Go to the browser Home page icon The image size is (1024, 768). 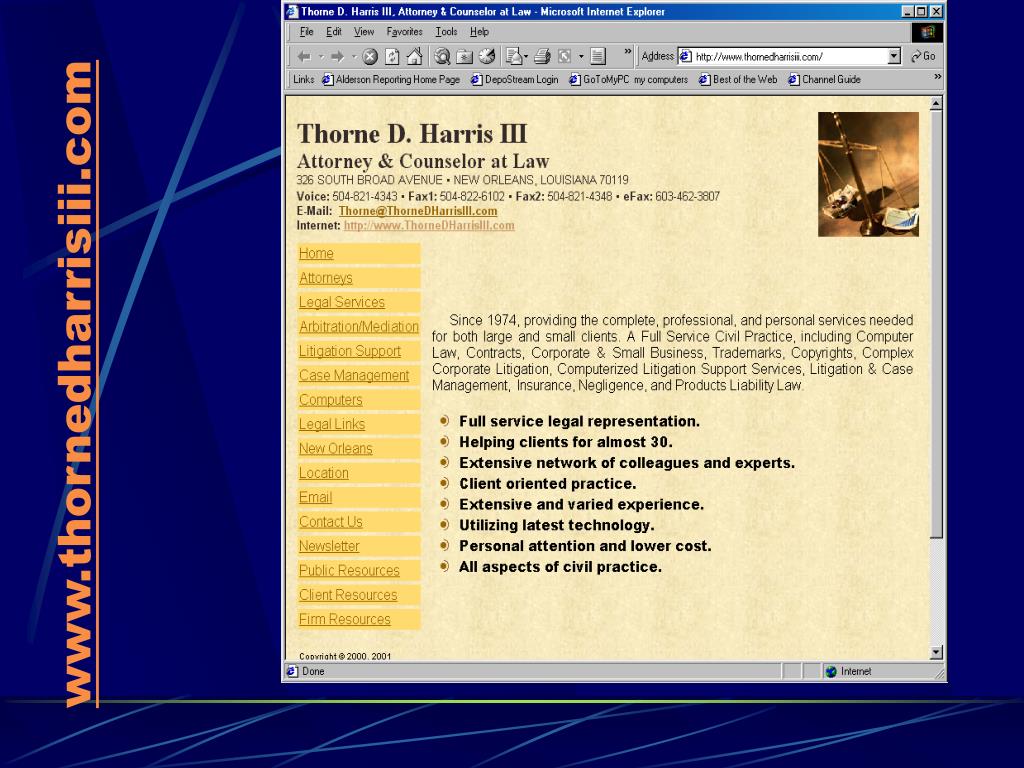click(415, 57)
